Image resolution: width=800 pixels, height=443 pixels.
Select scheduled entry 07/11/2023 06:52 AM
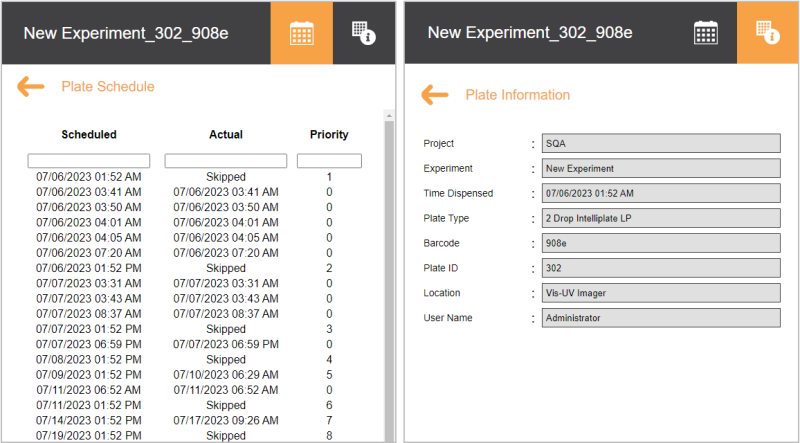coord(89,390)
